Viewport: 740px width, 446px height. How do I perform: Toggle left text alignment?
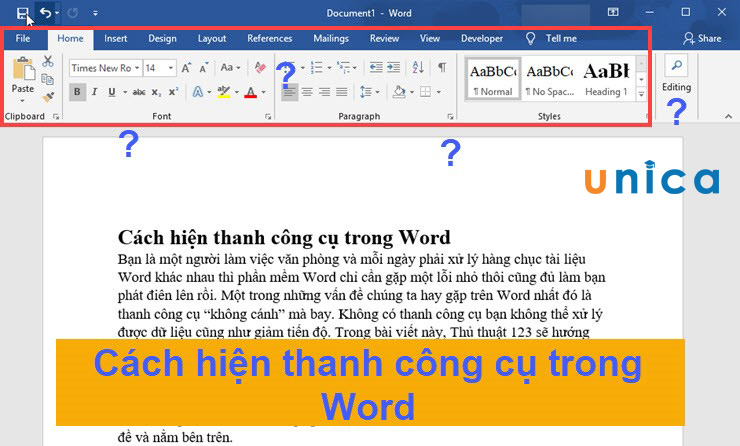click(x=289, y=92)
